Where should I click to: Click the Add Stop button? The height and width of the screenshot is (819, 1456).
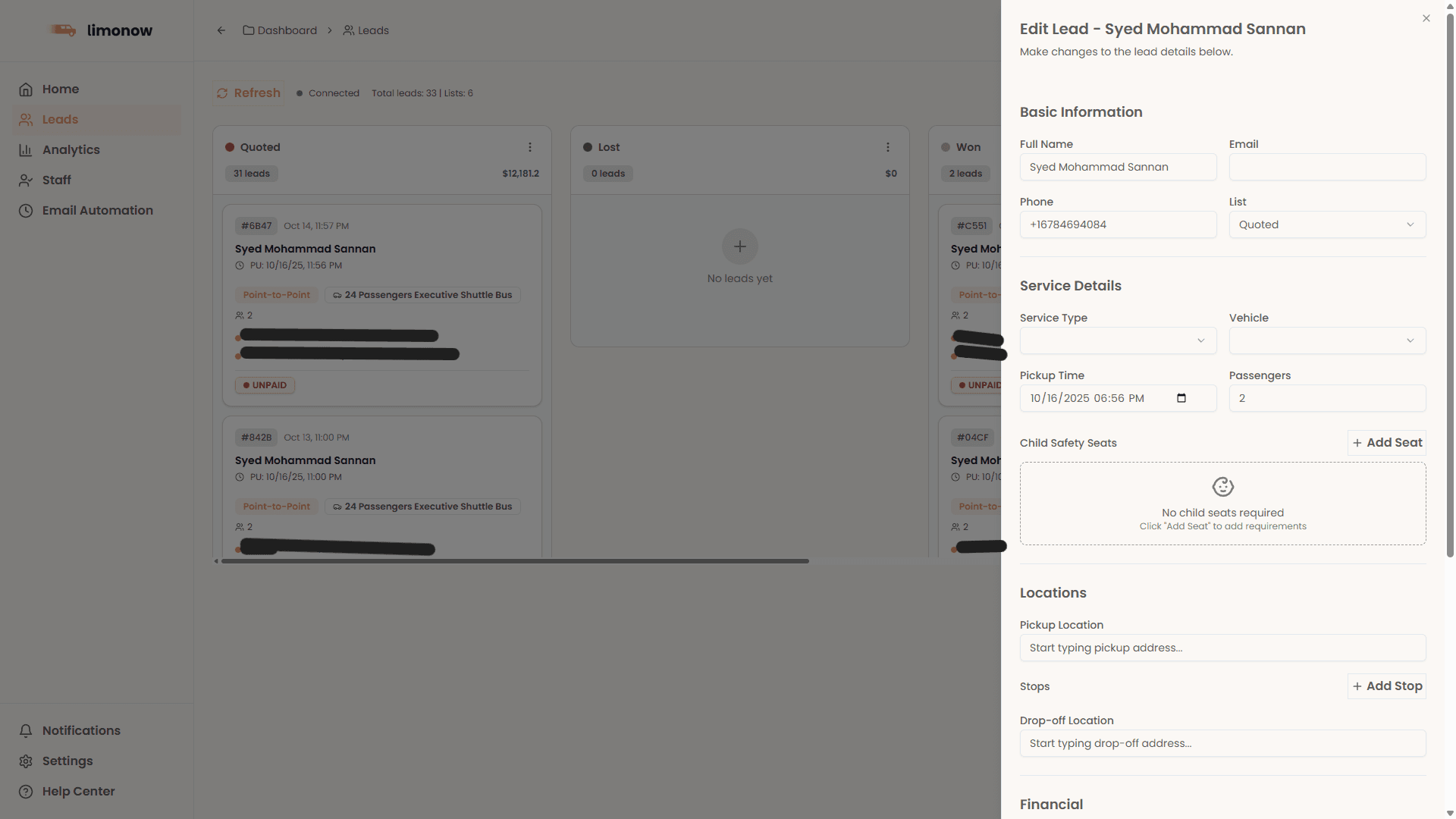click(x=1387, y=686)
